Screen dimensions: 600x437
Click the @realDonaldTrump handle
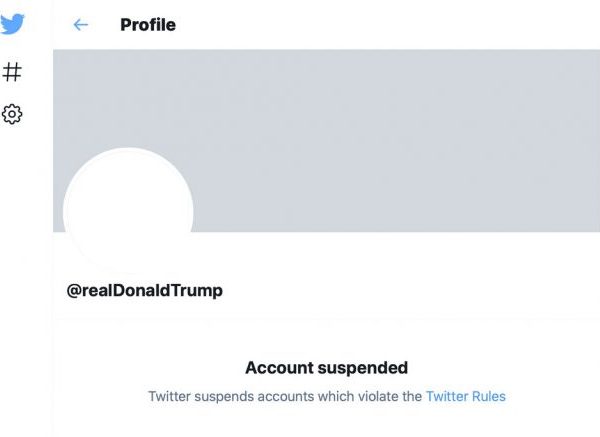144,291
